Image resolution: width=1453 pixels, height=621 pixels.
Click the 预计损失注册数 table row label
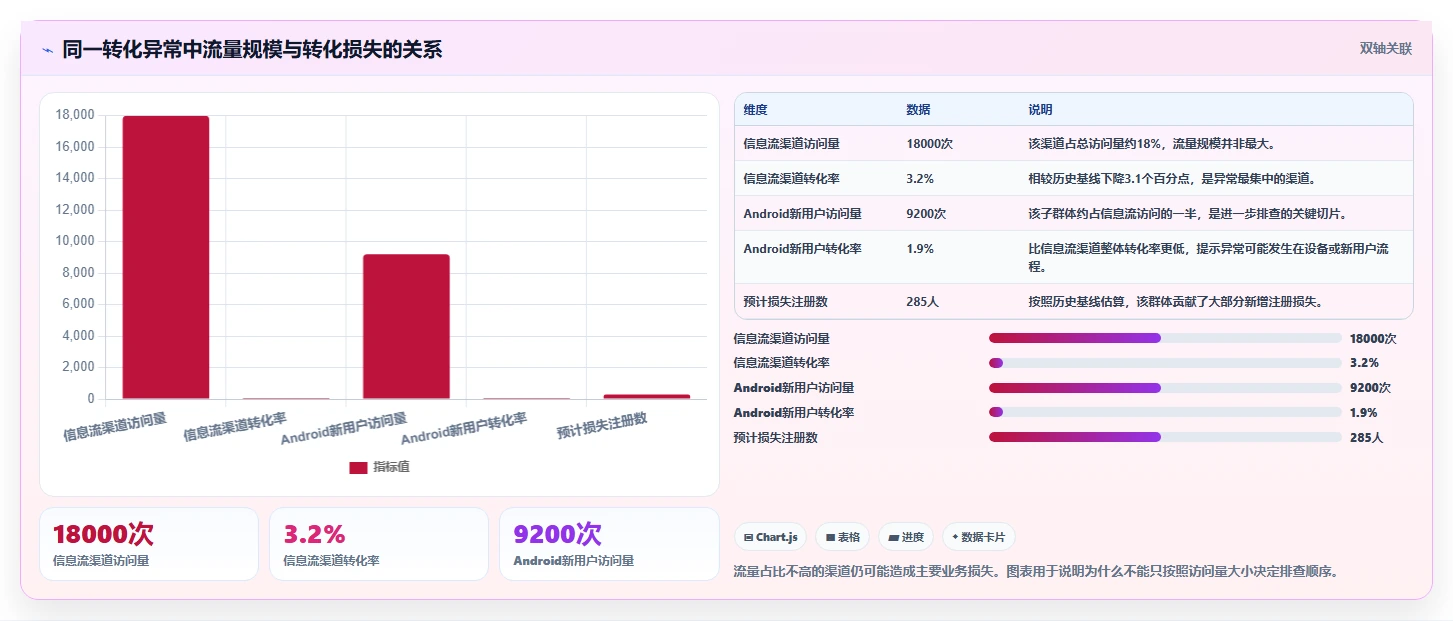[786, 300]
